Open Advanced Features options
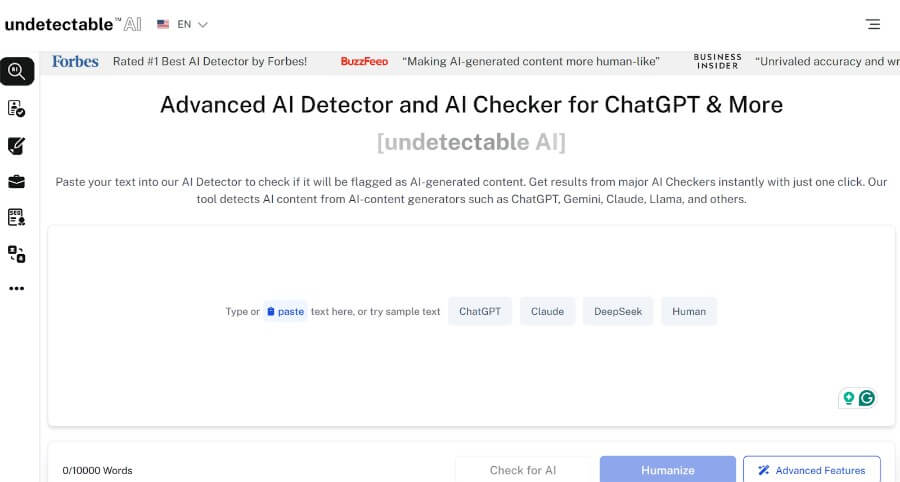The image size is (900, 482). point(811,470)
